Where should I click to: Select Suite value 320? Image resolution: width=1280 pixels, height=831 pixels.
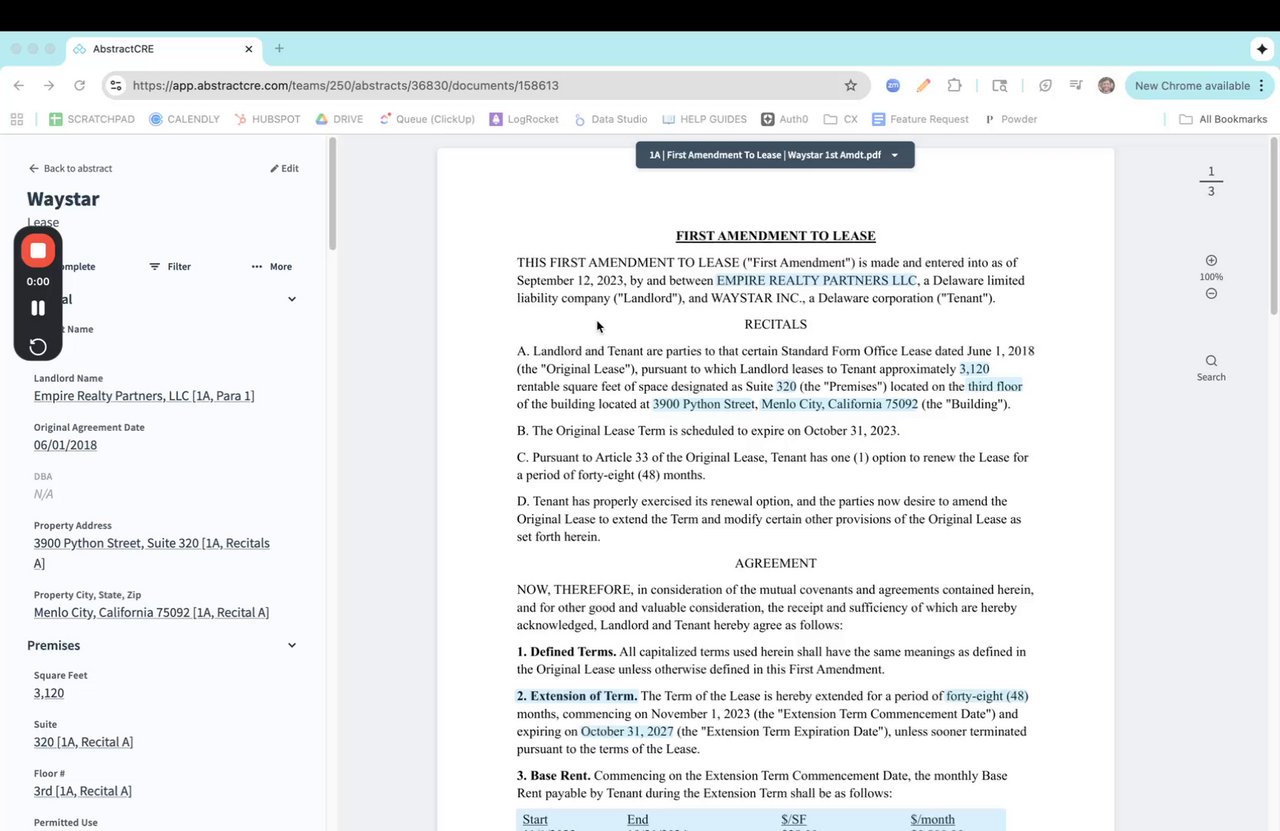[x=83, y=742]
